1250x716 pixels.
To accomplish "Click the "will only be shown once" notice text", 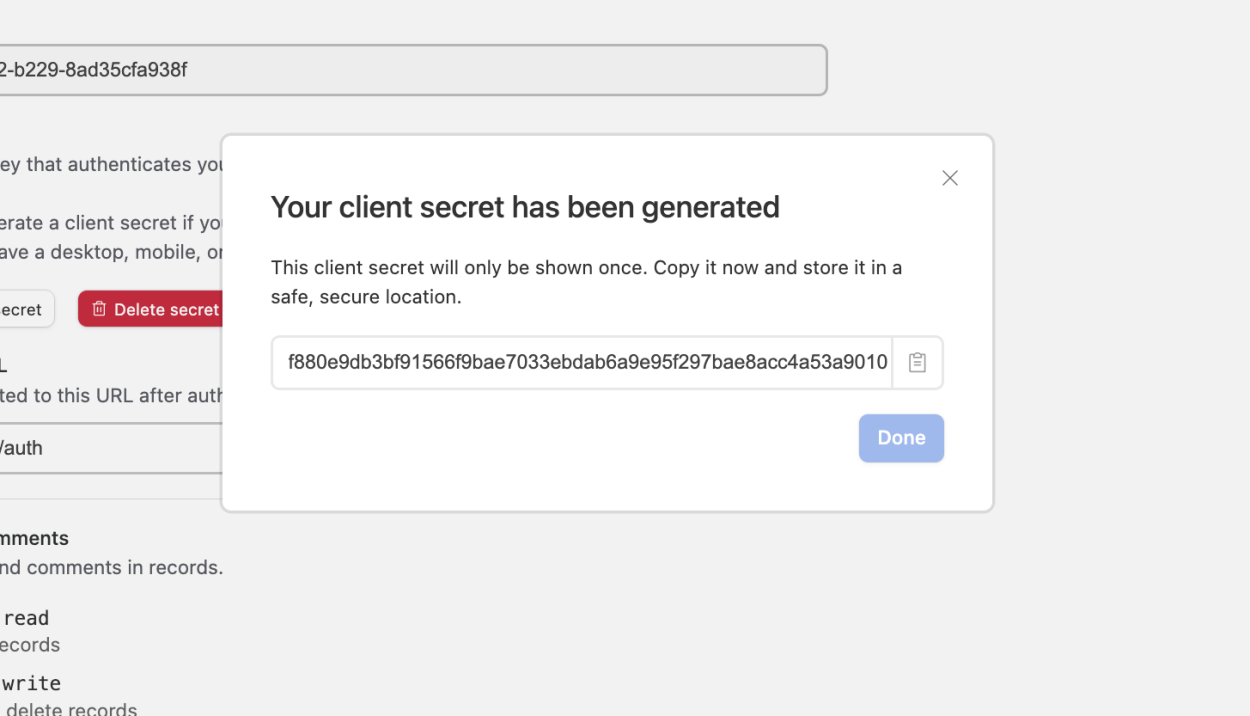I will click(x=586, y=268).
